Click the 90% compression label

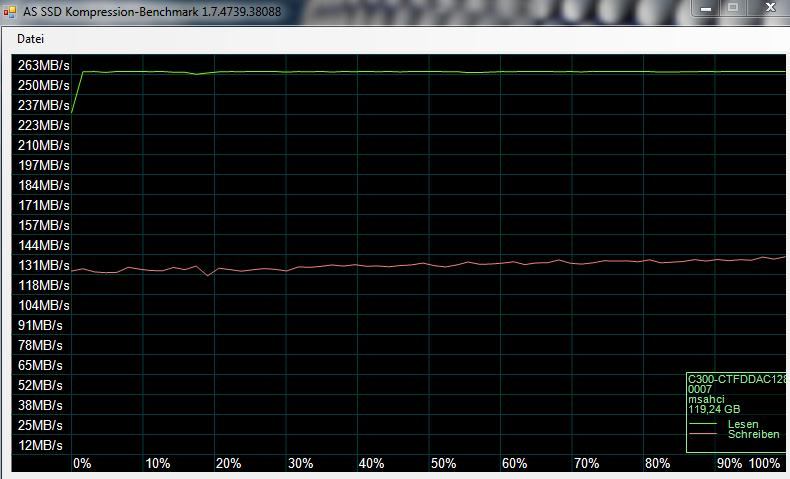point(730,463)
